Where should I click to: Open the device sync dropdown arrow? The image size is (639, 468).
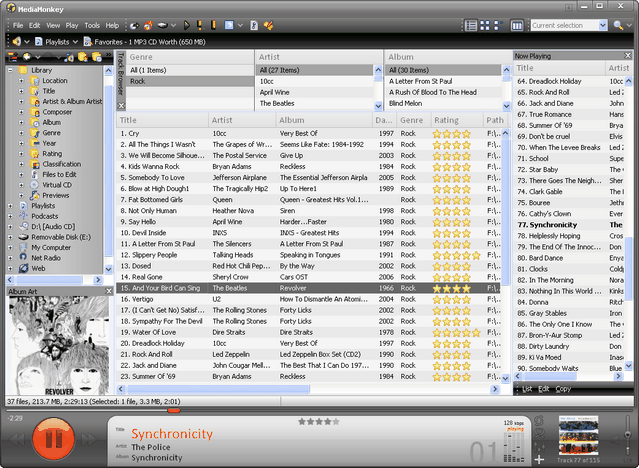click(173, 26)
